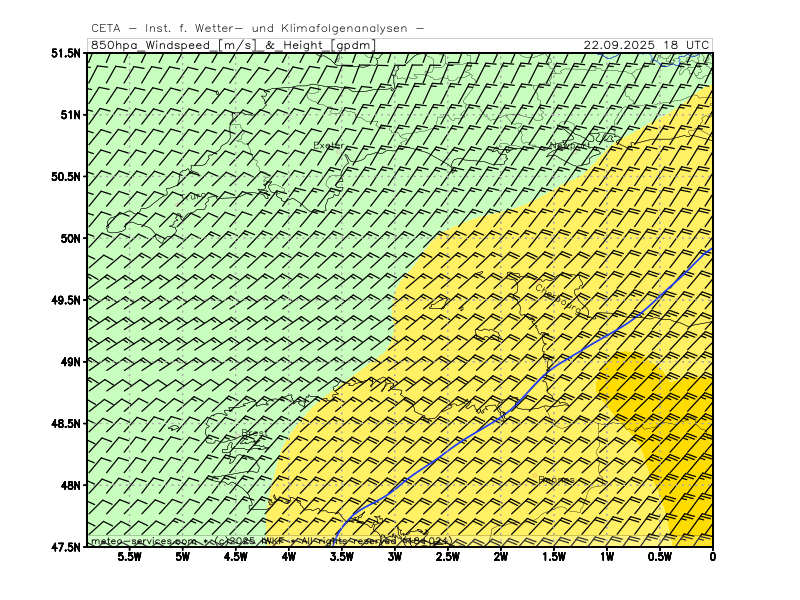Screen dimensions: 800x600
Task: Click the 2W longitude label
Action: tap(501, 557)
